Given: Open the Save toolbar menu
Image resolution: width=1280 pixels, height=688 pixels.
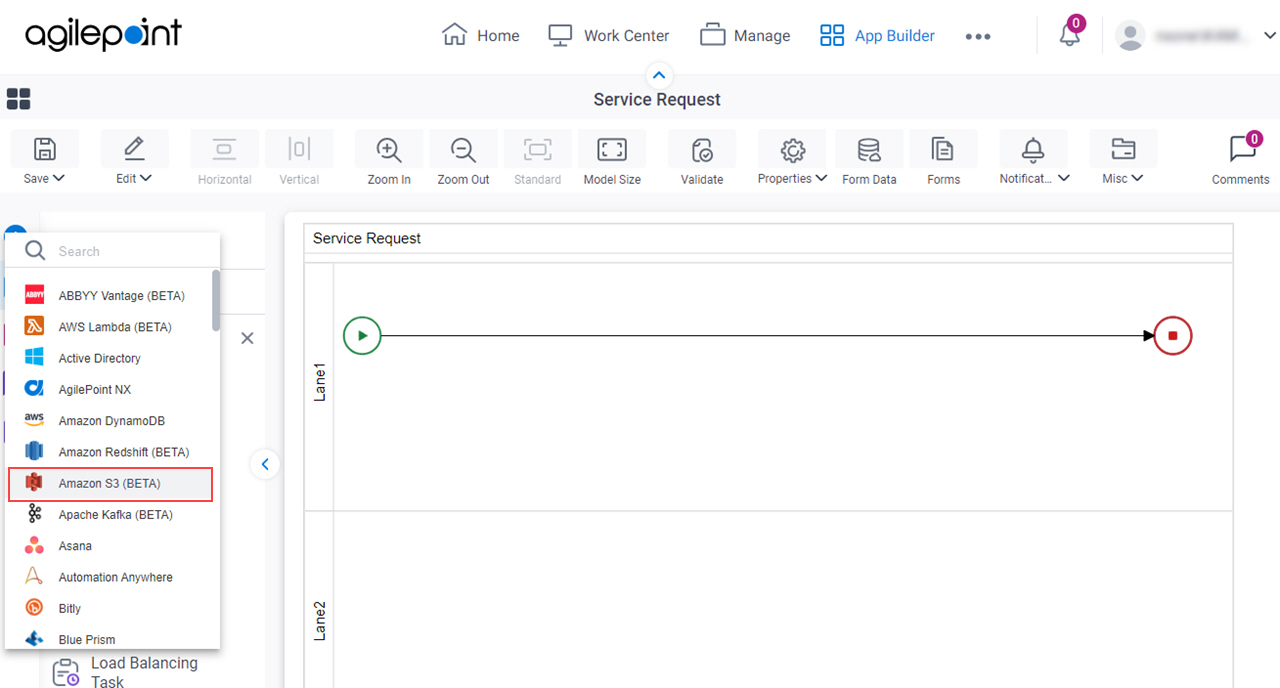Looking at the screenshot, I should [44, 162].
